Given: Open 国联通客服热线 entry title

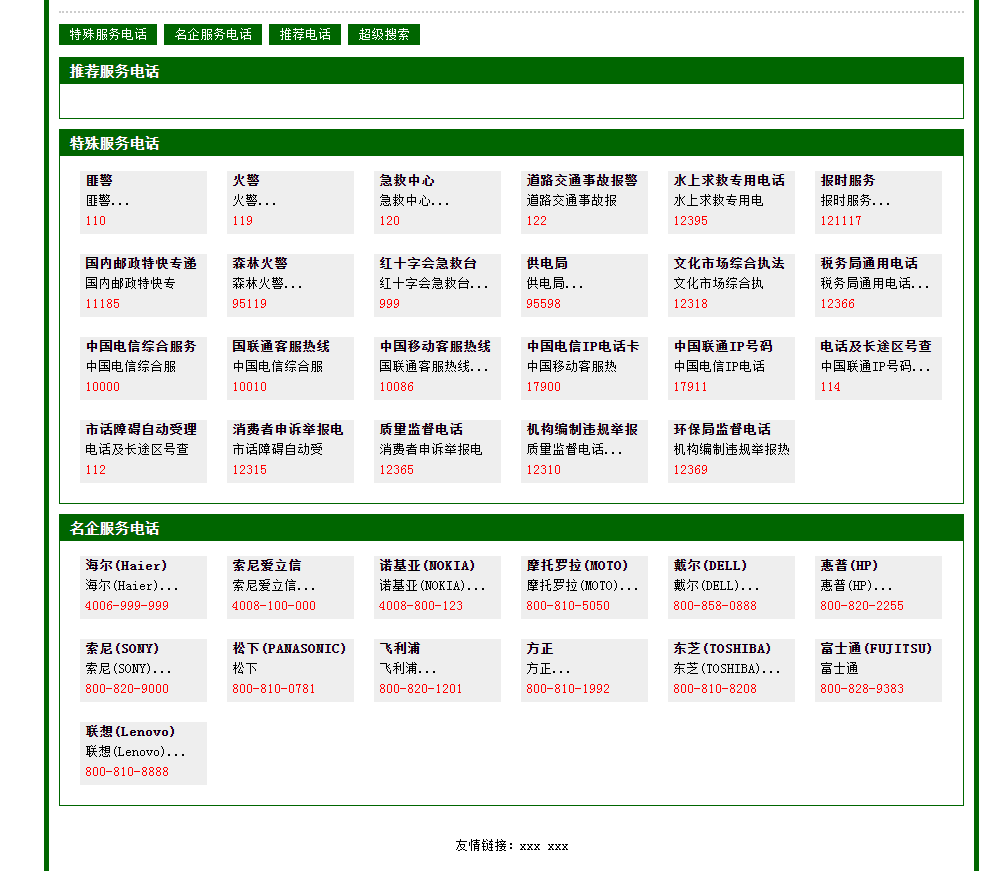Looking at the screenshot, I should (281, 346).
